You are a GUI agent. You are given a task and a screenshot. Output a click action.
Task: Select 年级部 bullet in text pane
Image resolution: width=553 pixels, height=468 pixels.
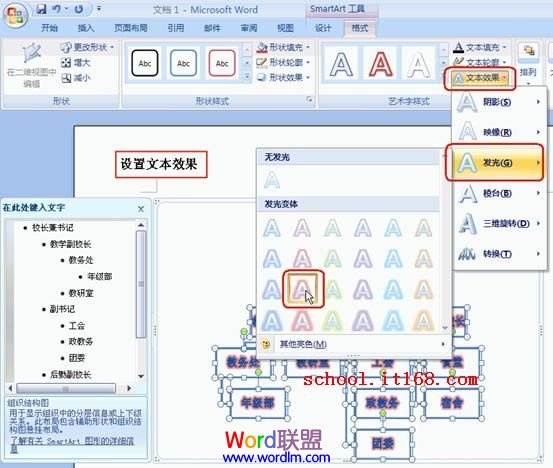99,276
